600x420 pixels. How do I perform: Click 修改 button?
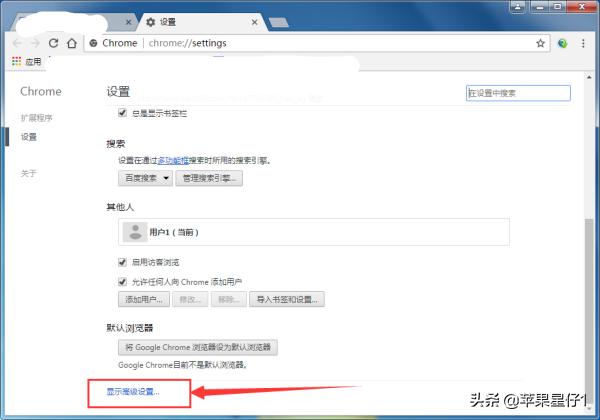(x=190, y=299)
